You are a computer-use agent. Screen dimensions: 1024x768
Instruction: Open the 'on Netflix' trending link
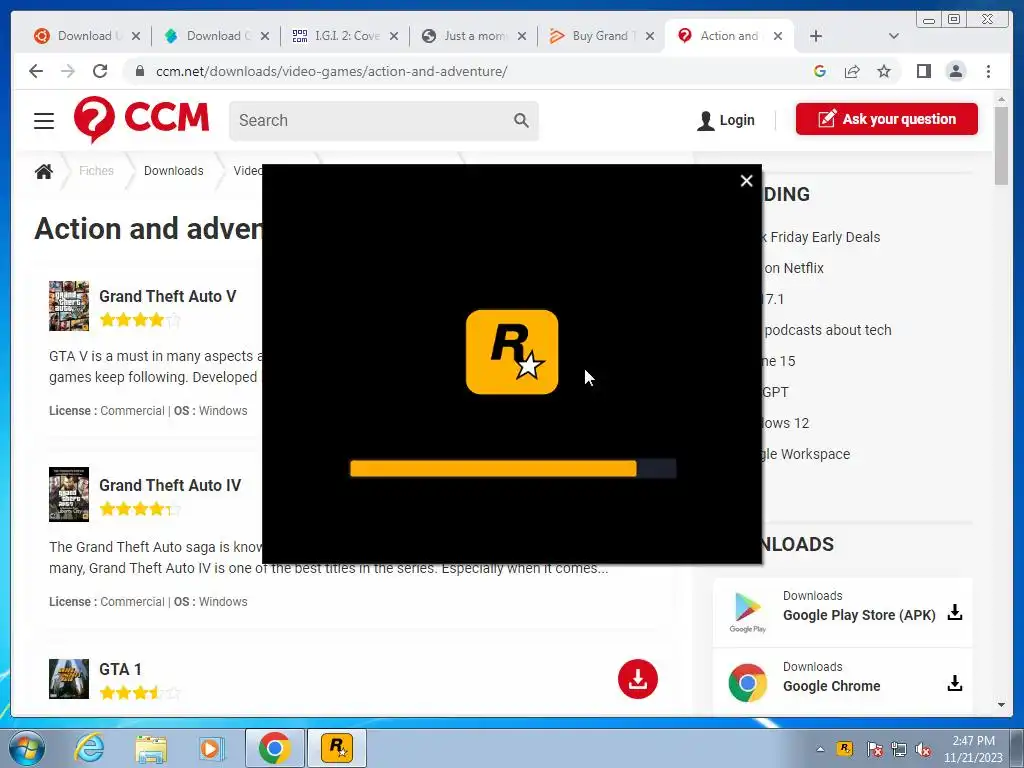point(793,268)
